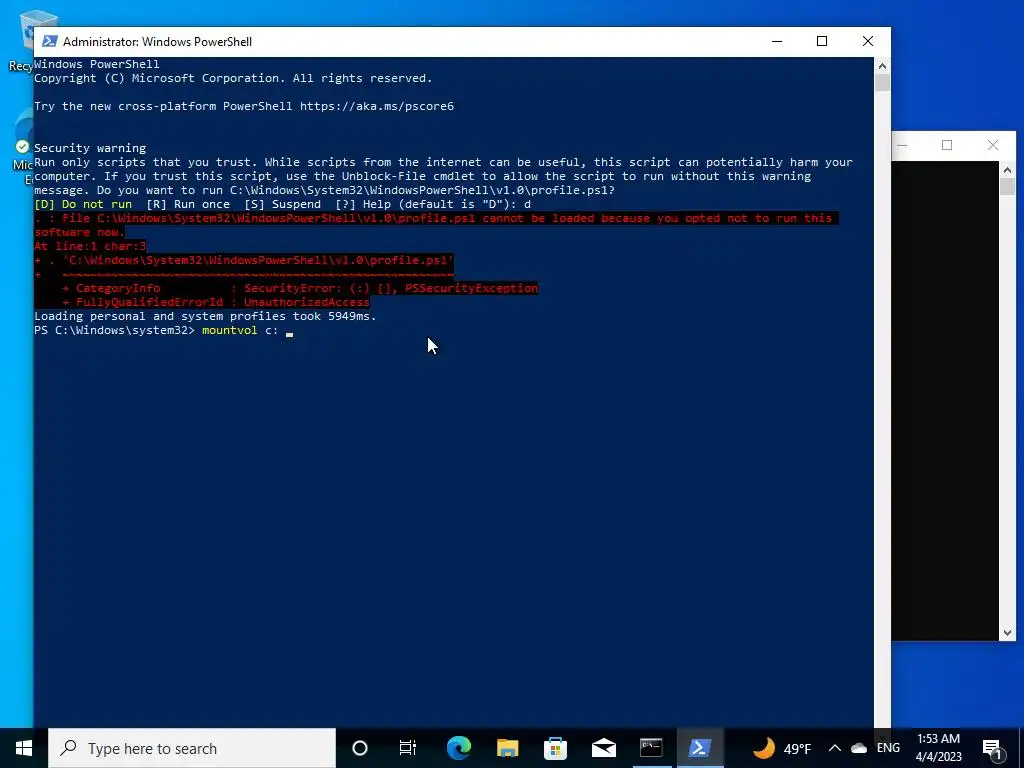Click the https://aka.ms/pscore6 URL text
The image size is (1024, 768).
[x=377, y=106]
